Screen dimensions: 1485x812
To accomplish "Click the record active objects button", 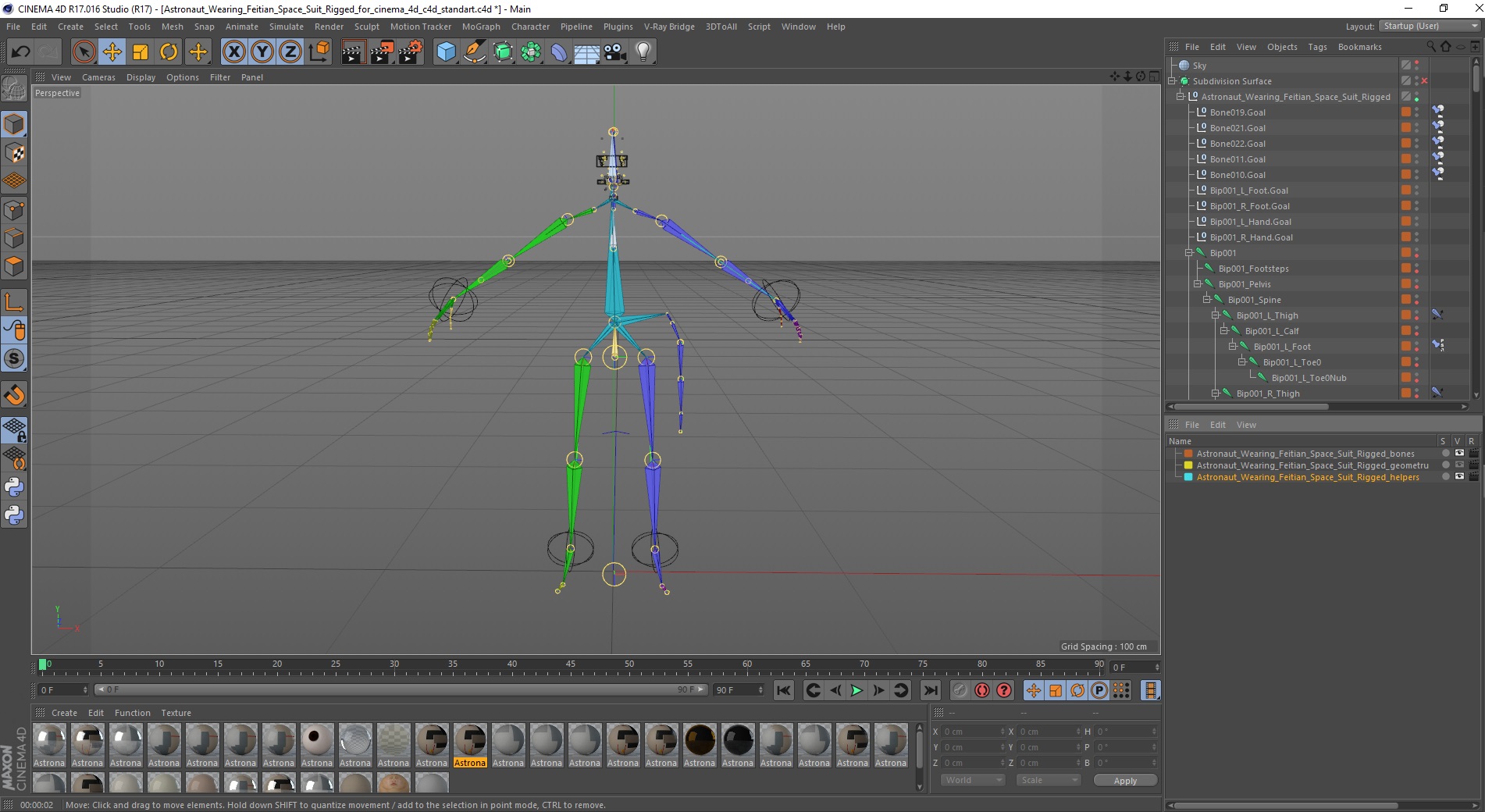I will [x=960, y=690].
